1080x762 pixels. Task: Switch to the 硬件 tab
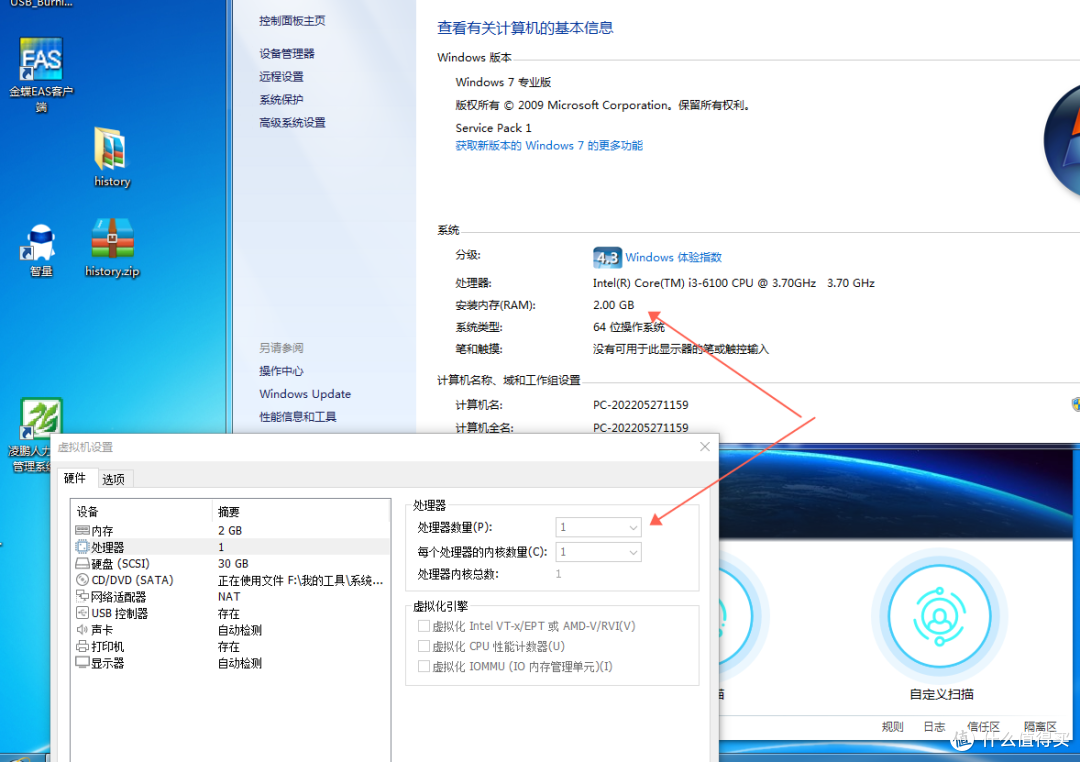75,478
